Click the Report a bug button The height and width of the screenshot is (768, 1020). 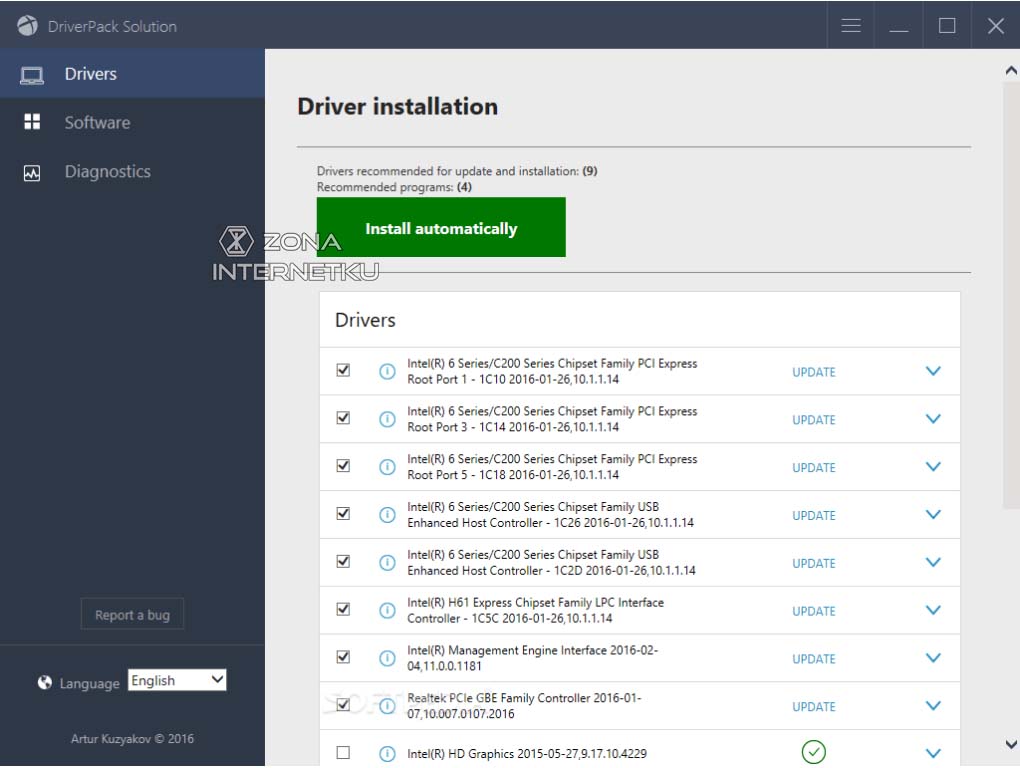[132, 614]
